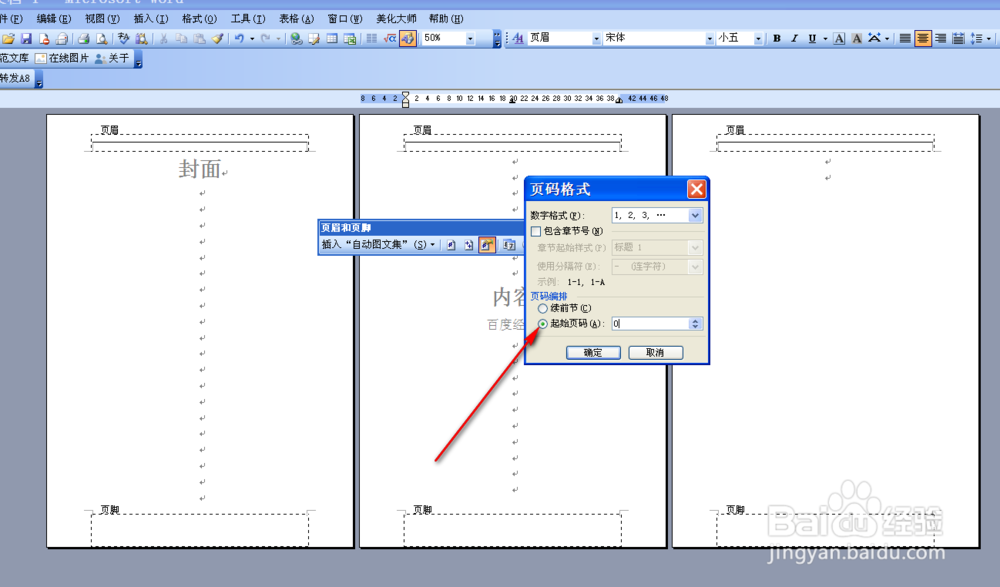Image resolution: width=1000 pixels, height=587 pixels.
Task: Expand the Undo history dropdown arrow
Action: [252, 39]
